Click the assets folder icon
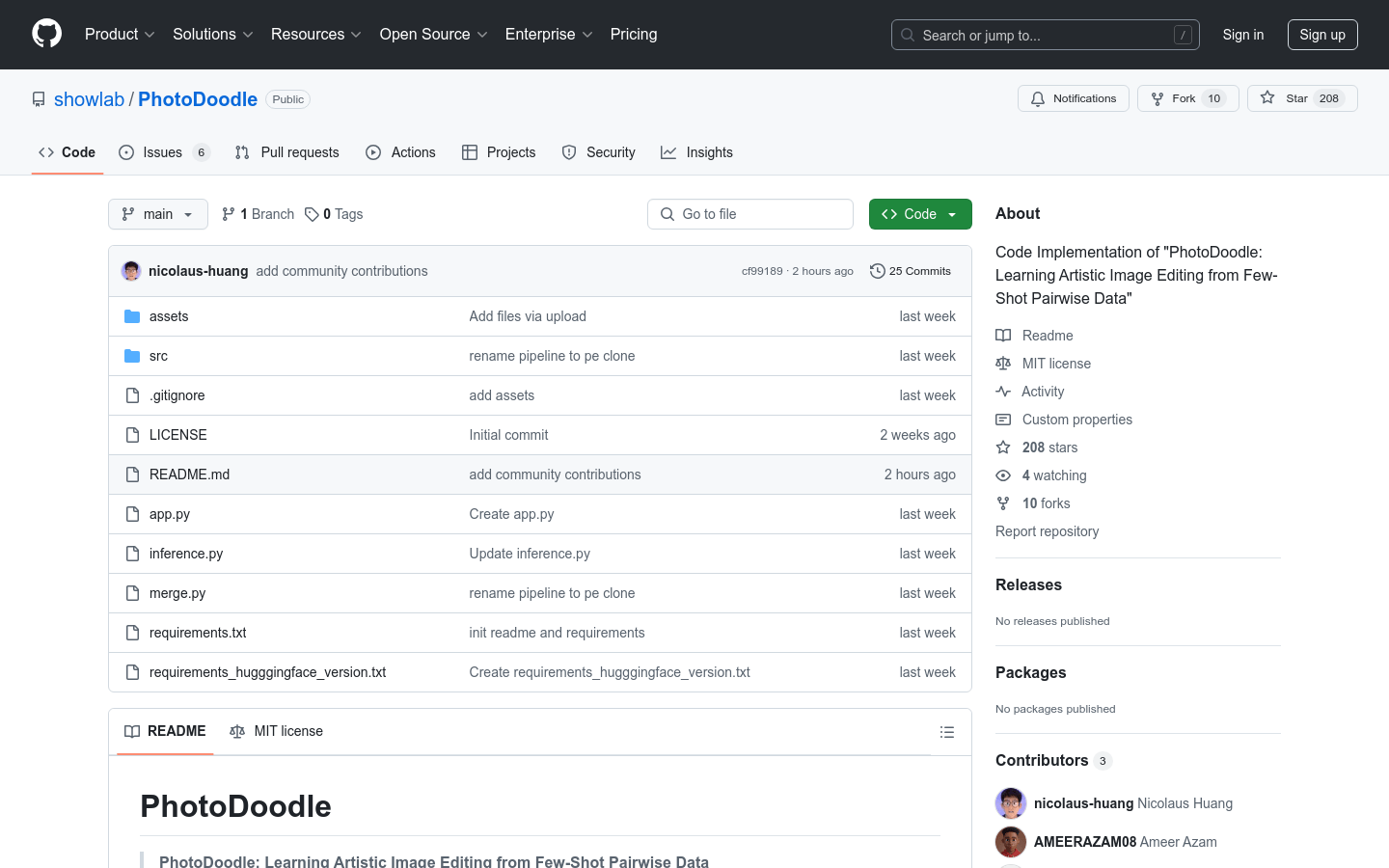Viewport: 1389px width, 868px height. pos(132,316)
